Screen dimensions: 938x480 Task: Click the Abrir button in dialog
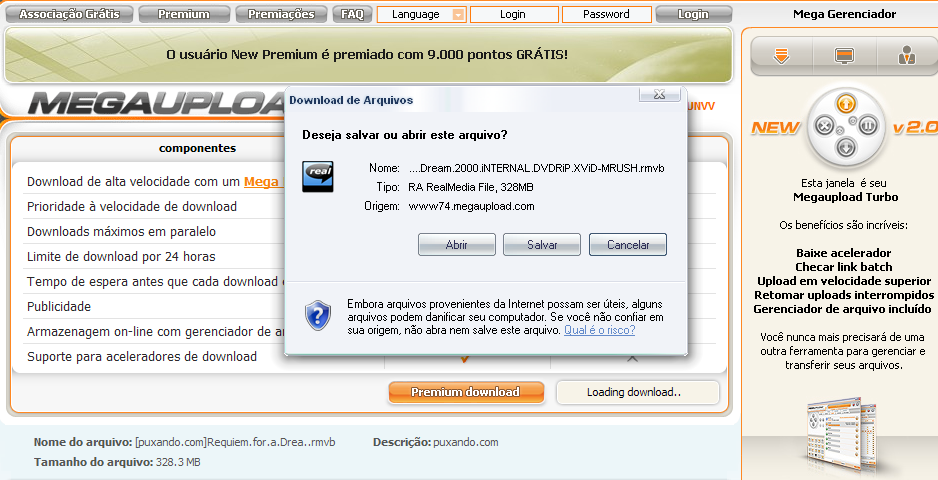pos(456,244)
